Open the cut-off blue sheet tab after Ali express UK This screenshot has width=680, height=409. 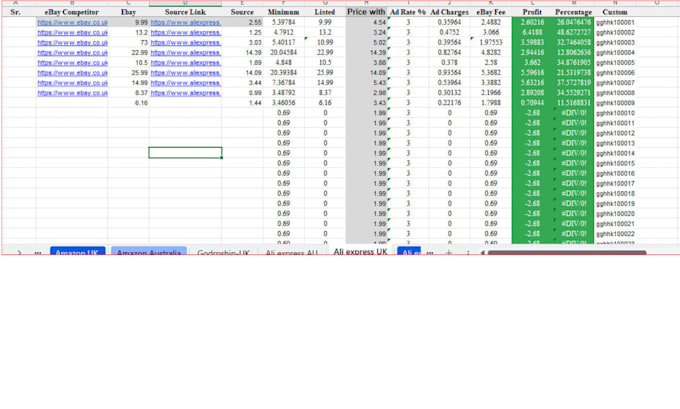point(409,252)
